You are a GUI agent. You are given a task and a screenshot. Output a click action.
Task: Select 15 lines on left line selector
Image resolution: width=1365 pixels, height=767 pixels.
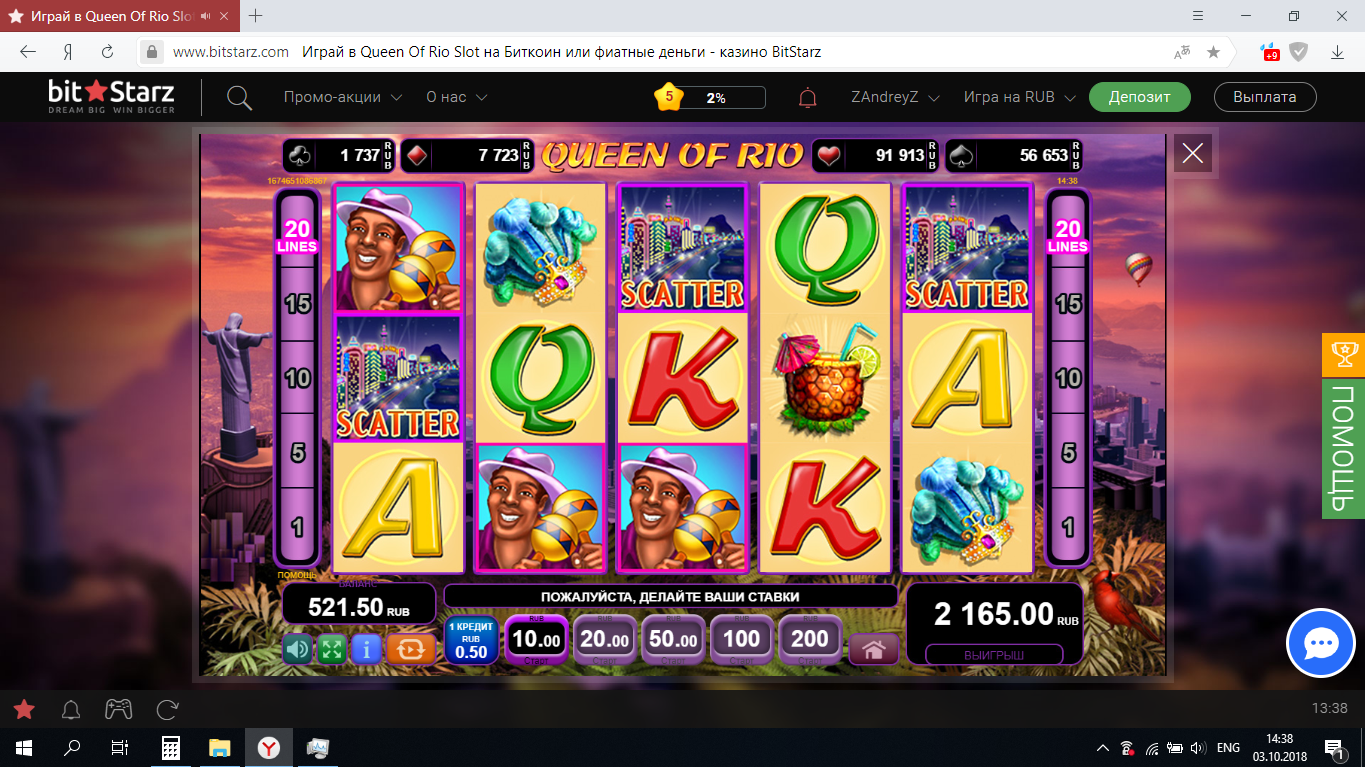coord(297,303)
